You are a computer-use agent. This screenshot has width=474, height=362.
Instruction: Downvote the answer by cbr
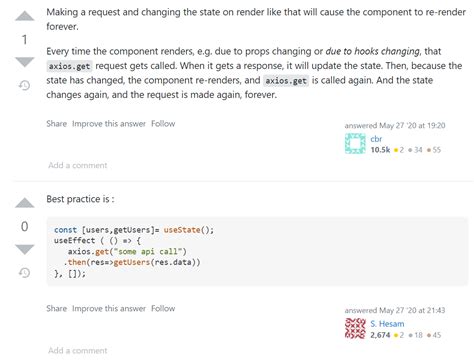[25, 62]
